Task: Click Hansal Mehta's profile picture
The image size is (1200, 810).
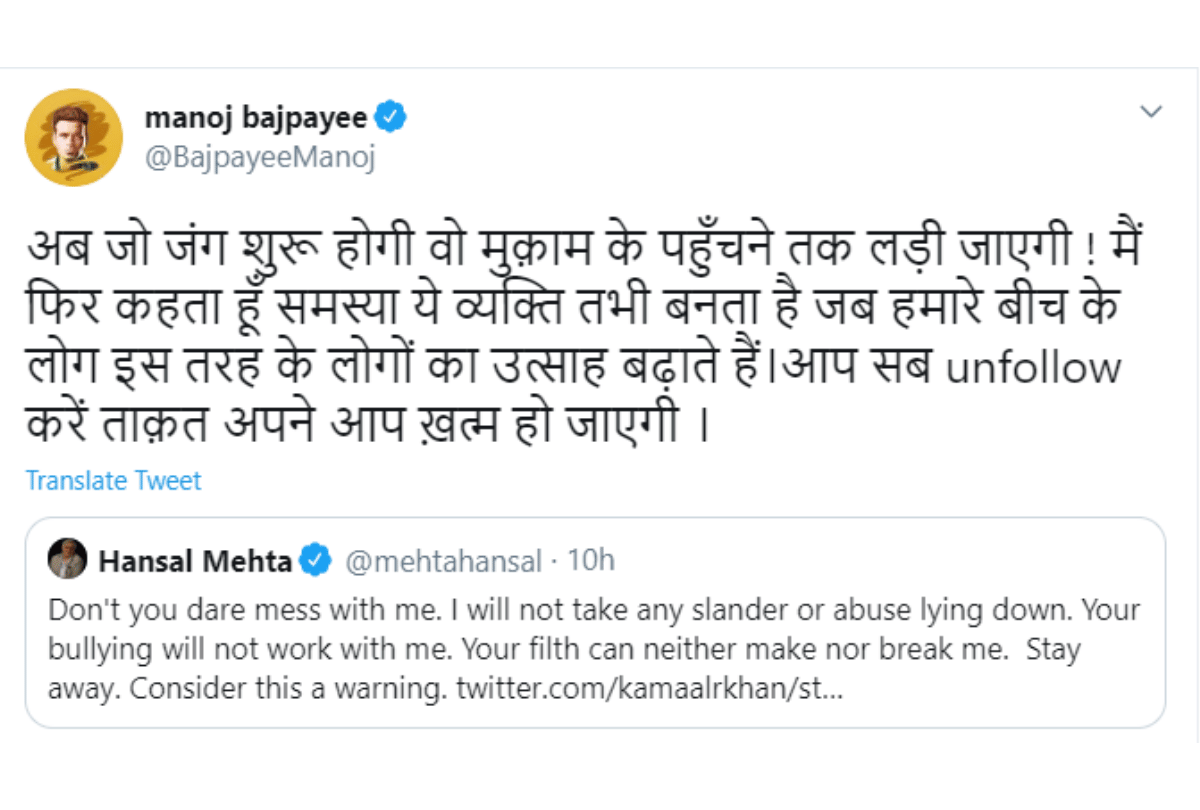Action: pos(66,561)
